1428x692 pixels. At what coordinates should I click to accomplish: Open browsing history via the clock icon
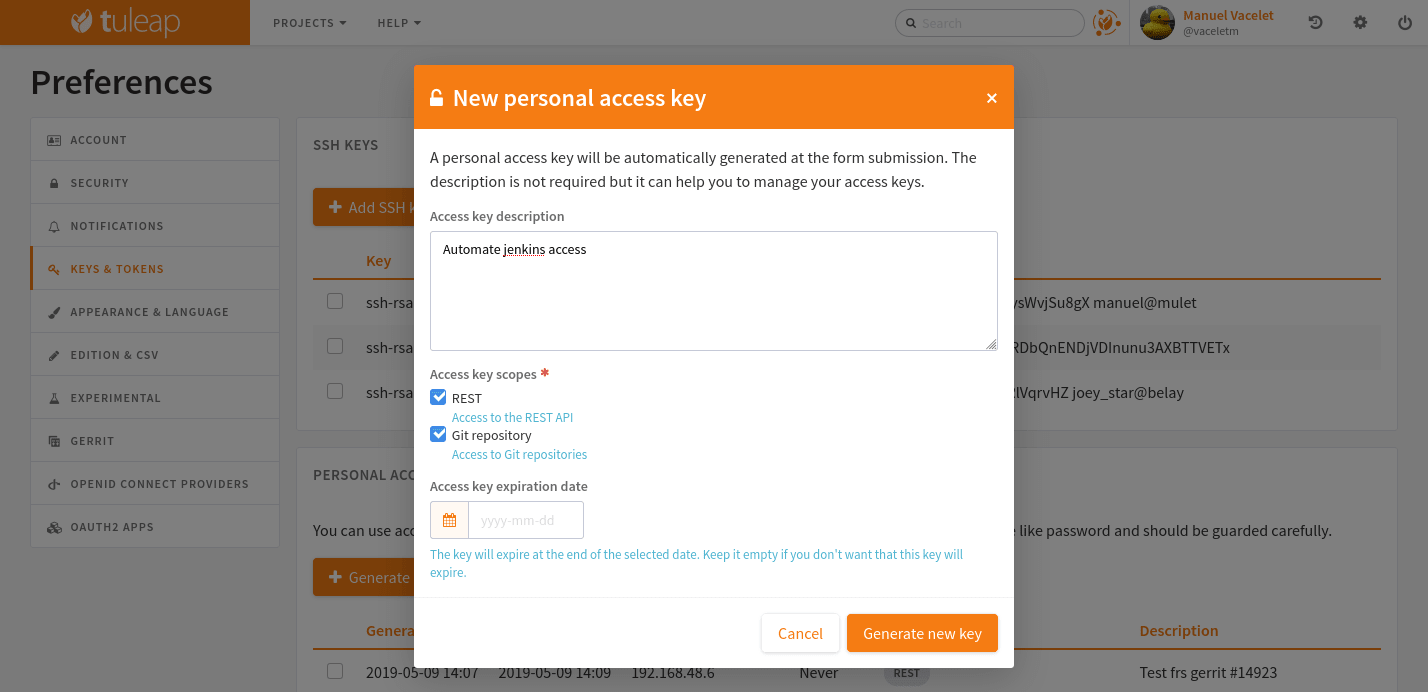coord(1315,22)
